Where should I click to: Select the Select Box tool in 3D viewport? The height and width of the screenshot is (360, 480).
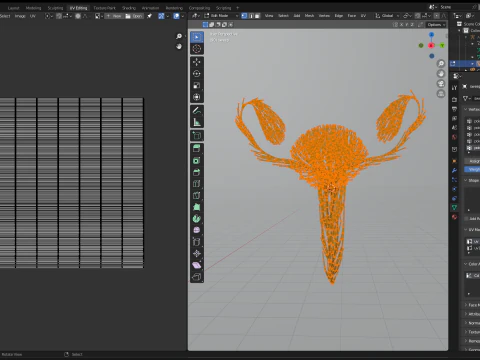[197, 37]
